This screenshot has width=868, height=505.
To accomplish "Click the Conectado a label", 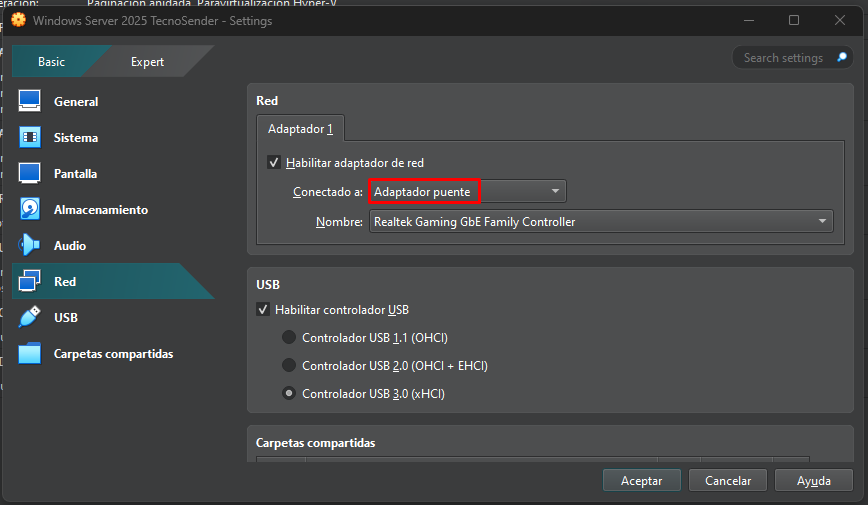I will coord(328,192).
